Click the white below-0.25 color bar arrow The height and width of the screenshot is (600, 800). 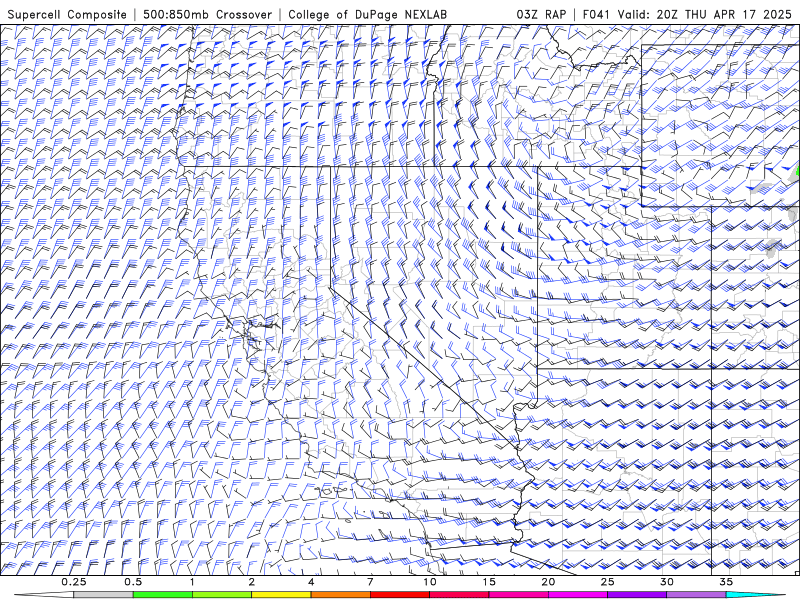coord(44,595)
